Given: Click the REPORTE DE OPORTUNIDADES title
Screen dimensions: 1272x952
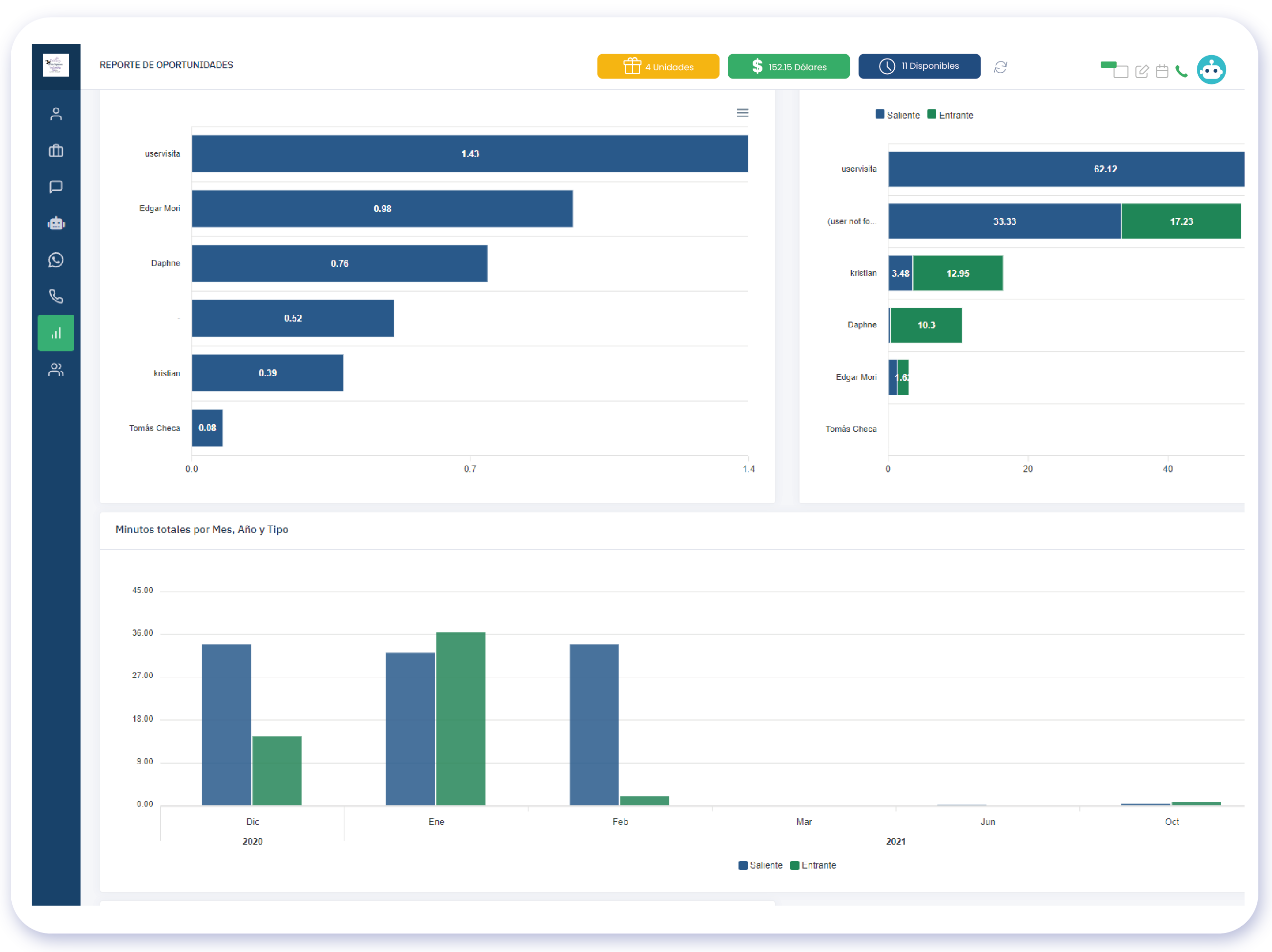Looking at the screenshot, I should pos(166,65).
